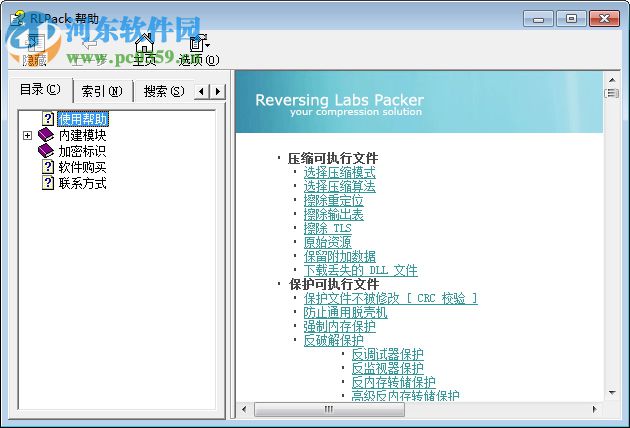This screenshot has width=630, height=428.
Task: Expand the 内建模块 tree node
Action: (27, 135)
